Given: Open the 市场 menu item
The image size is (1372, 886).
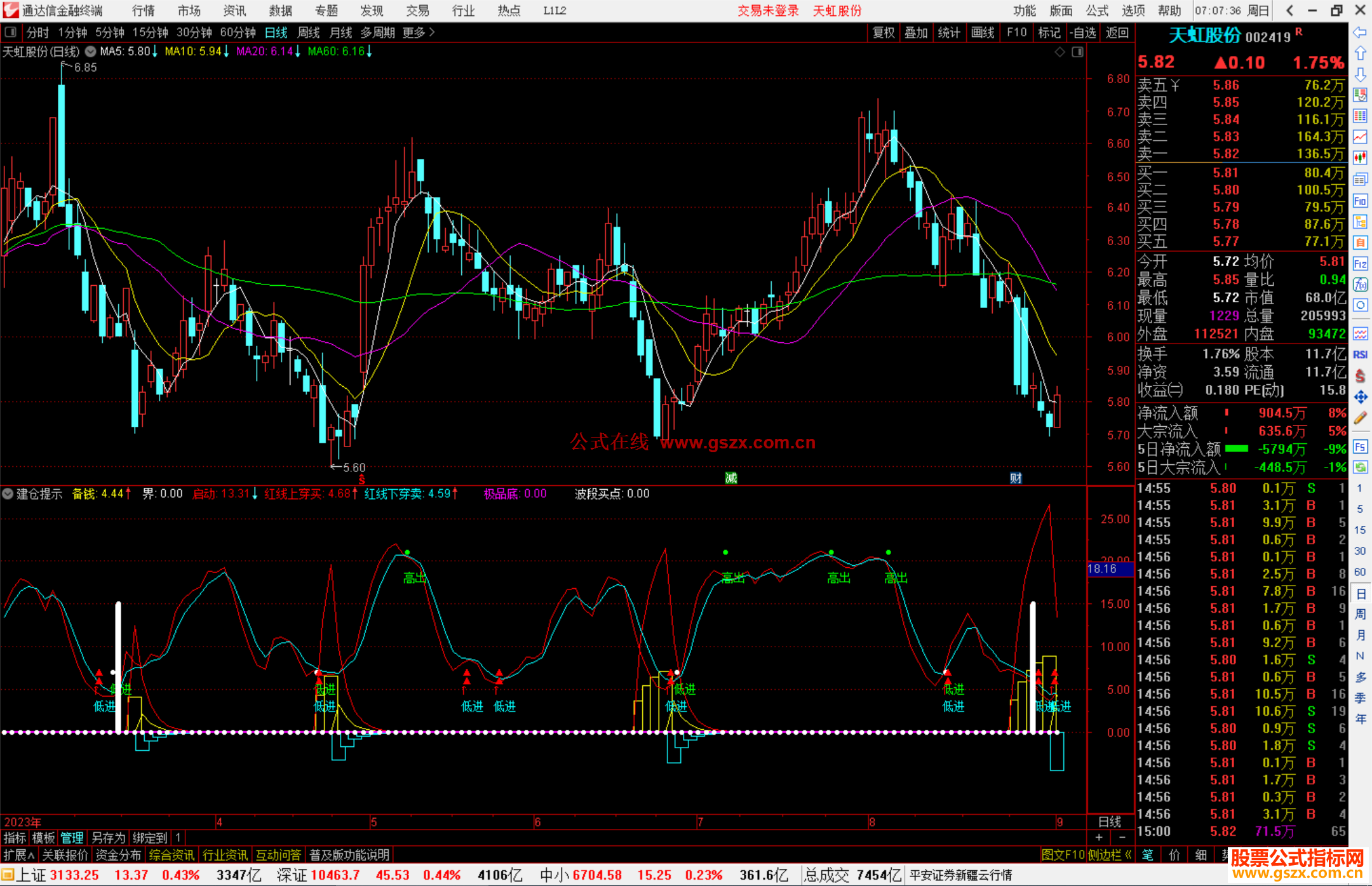Looking at the screenshot, I should click(x=189, y=11).
